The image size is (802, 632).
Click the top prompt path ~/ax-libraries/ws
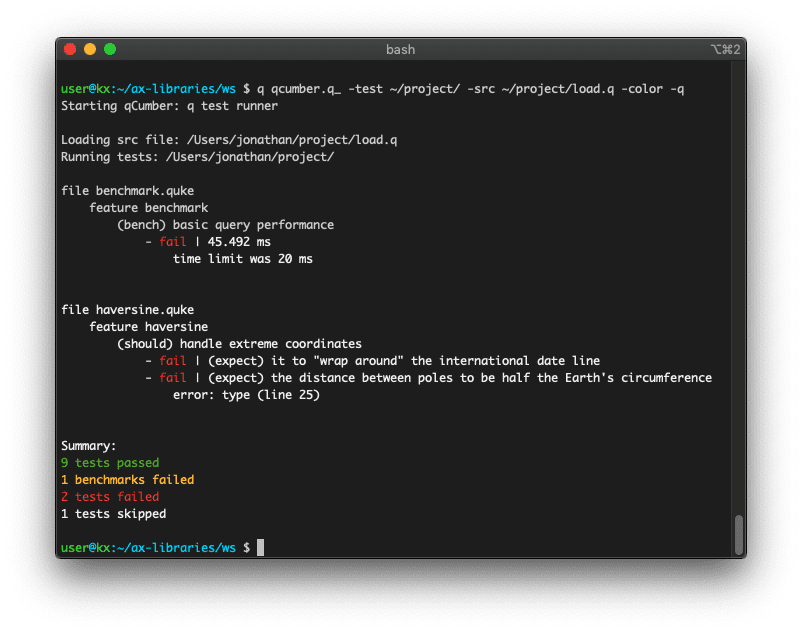coord(176,89)
